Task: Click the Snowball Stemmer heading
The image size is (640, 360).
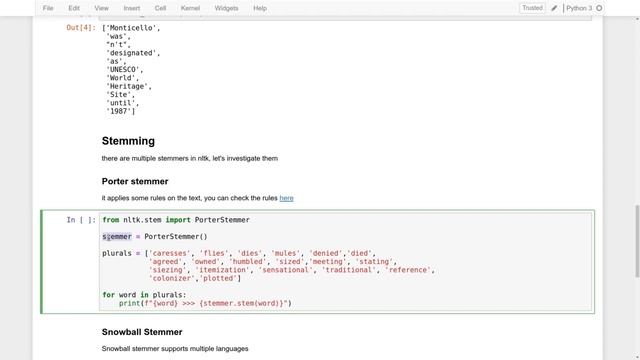Action: (x=142, y=332)
